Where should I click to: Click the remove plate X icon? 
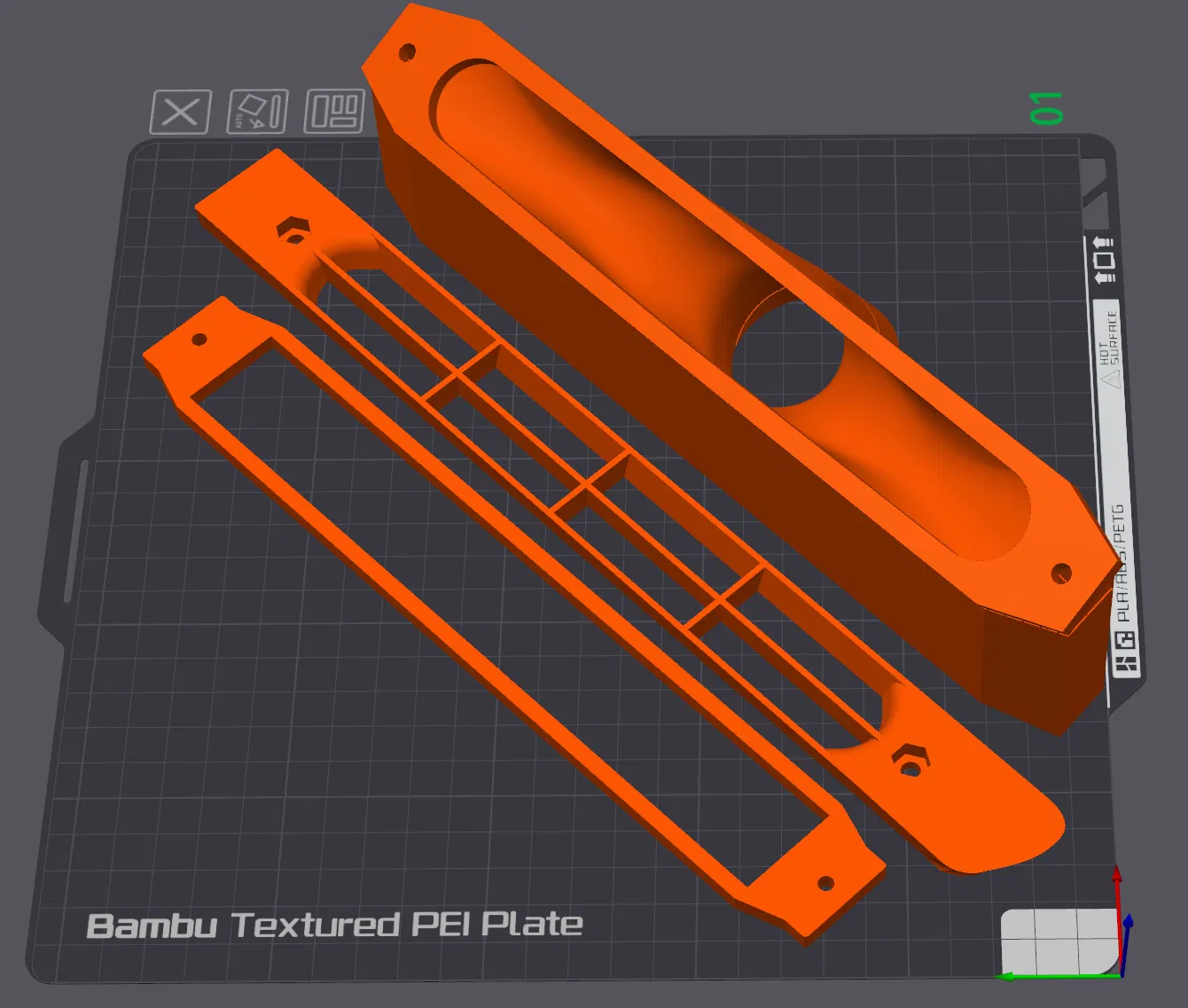click(x=181, y=113)
